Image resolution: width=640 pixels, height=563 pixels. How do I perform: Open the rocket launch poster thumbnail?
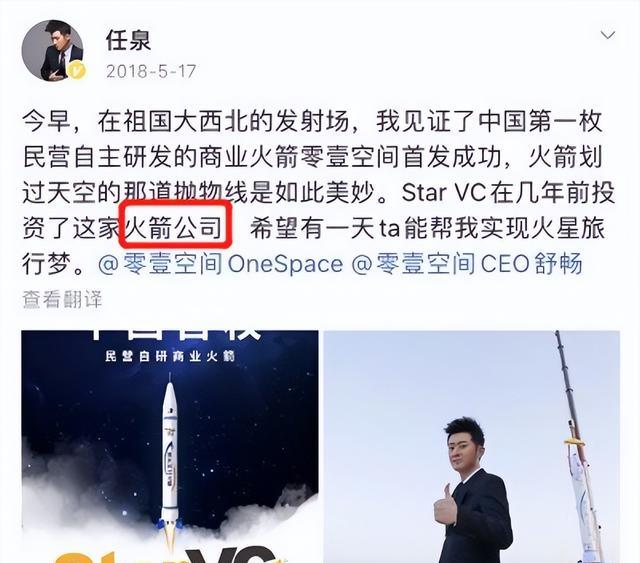coord(170,447)
